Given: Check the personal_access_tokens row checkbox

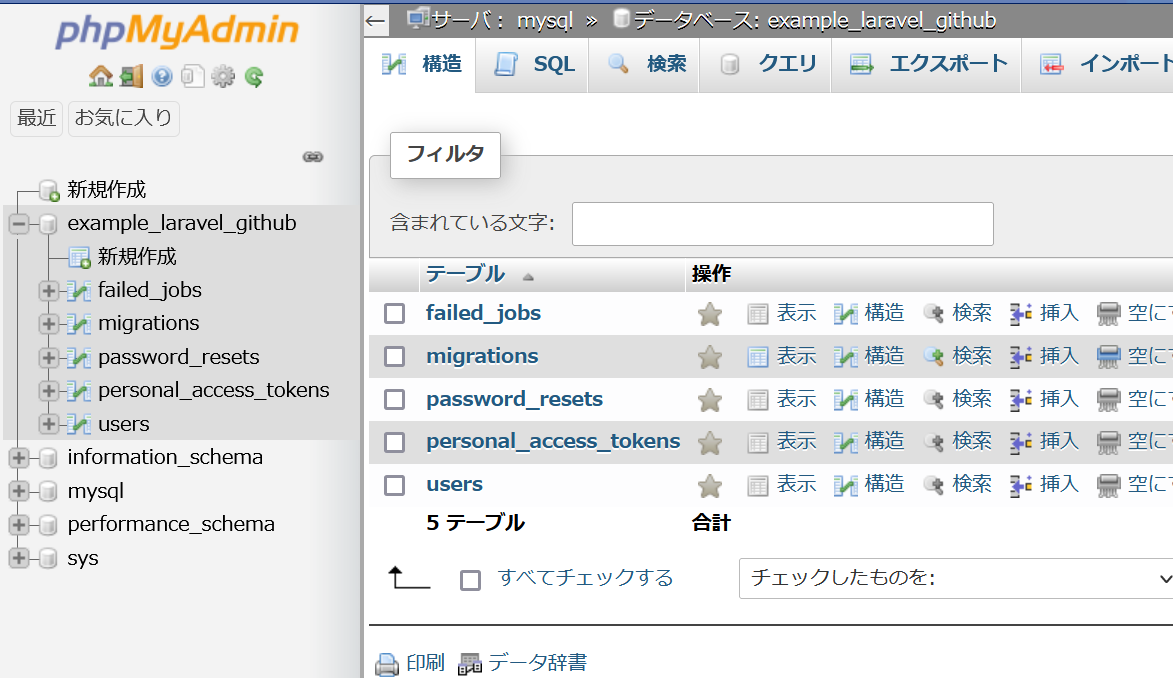Looking at the screenshot, I should pos(394,442).
